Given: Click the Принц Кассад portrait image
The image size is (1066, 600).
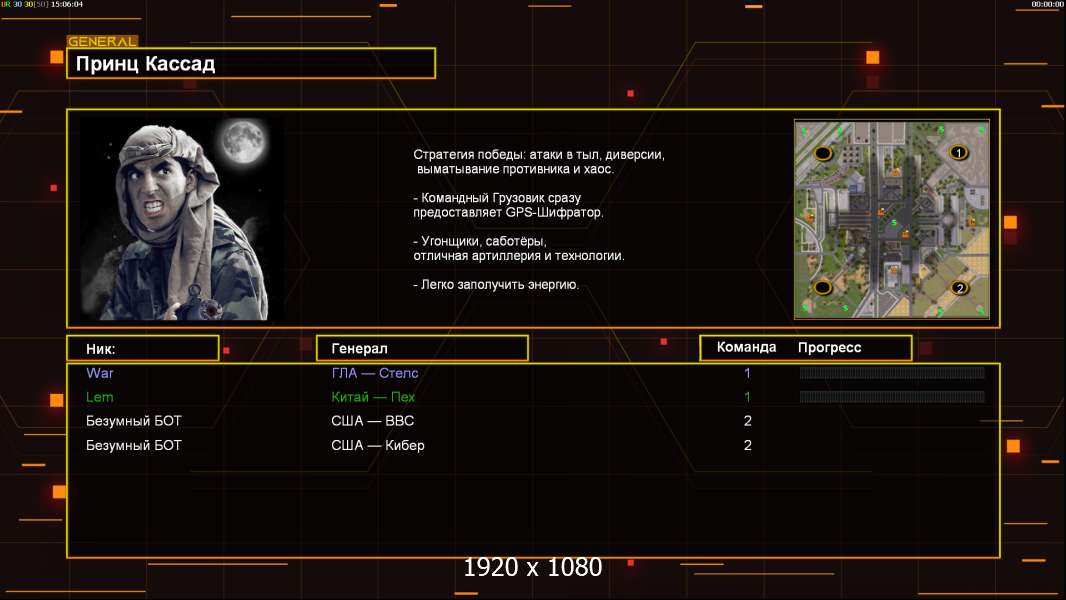Looking at the screenshot, I should pos(180,220).
